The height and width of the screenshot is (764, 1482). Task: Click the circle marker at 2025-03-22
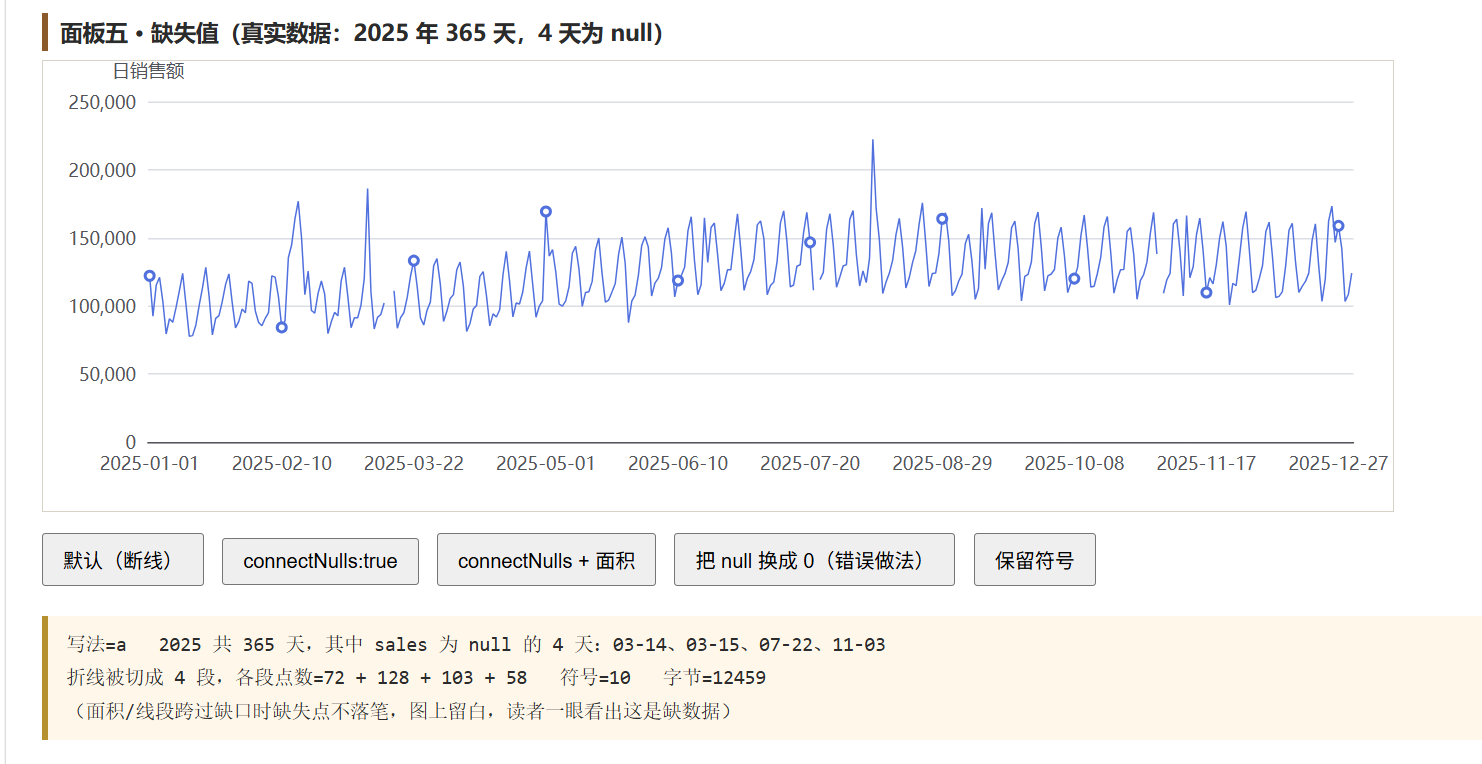pos(414,261)
